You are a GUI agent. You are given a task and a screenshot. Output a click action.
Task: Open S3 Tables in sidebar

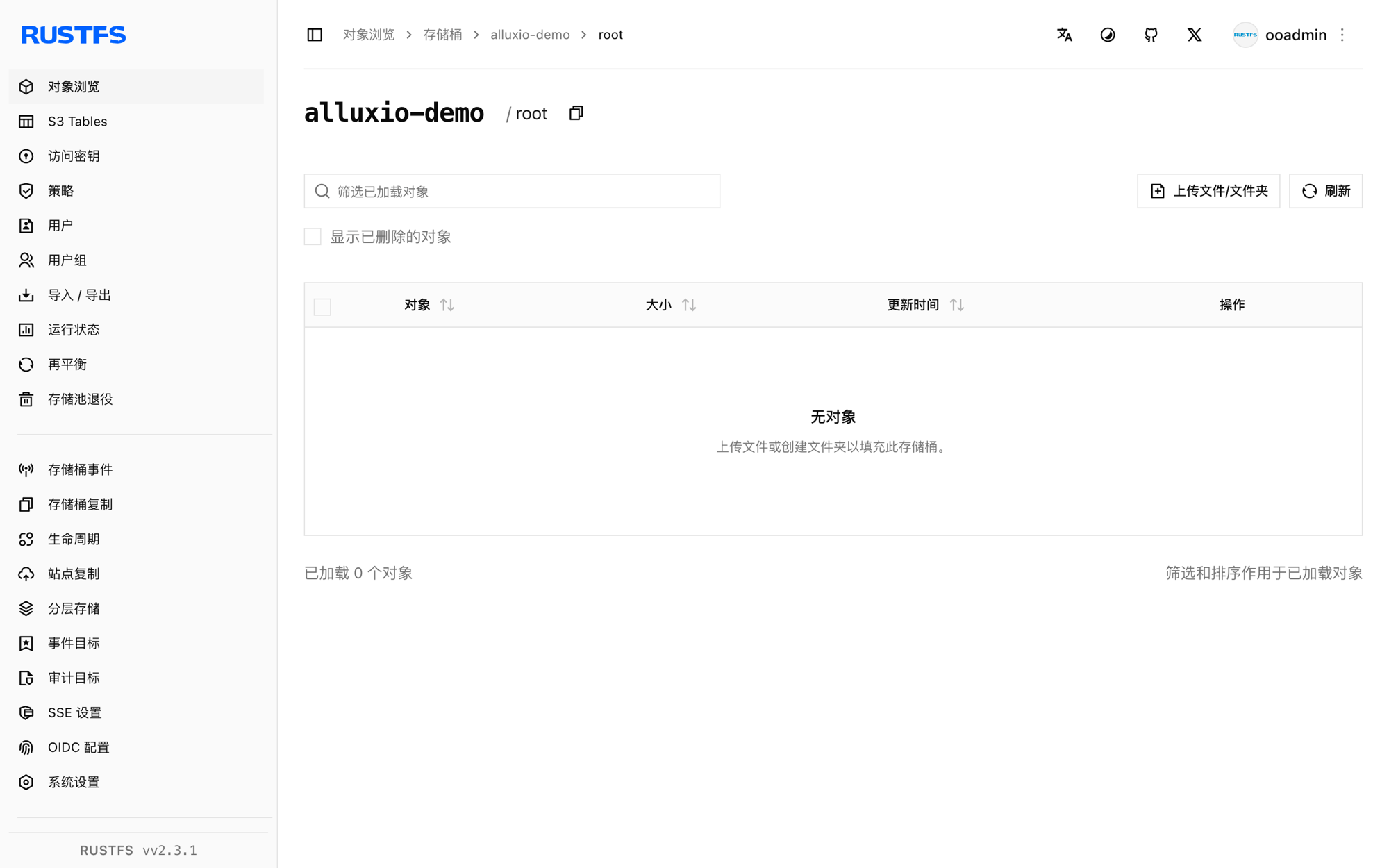(x=136, y=122)
